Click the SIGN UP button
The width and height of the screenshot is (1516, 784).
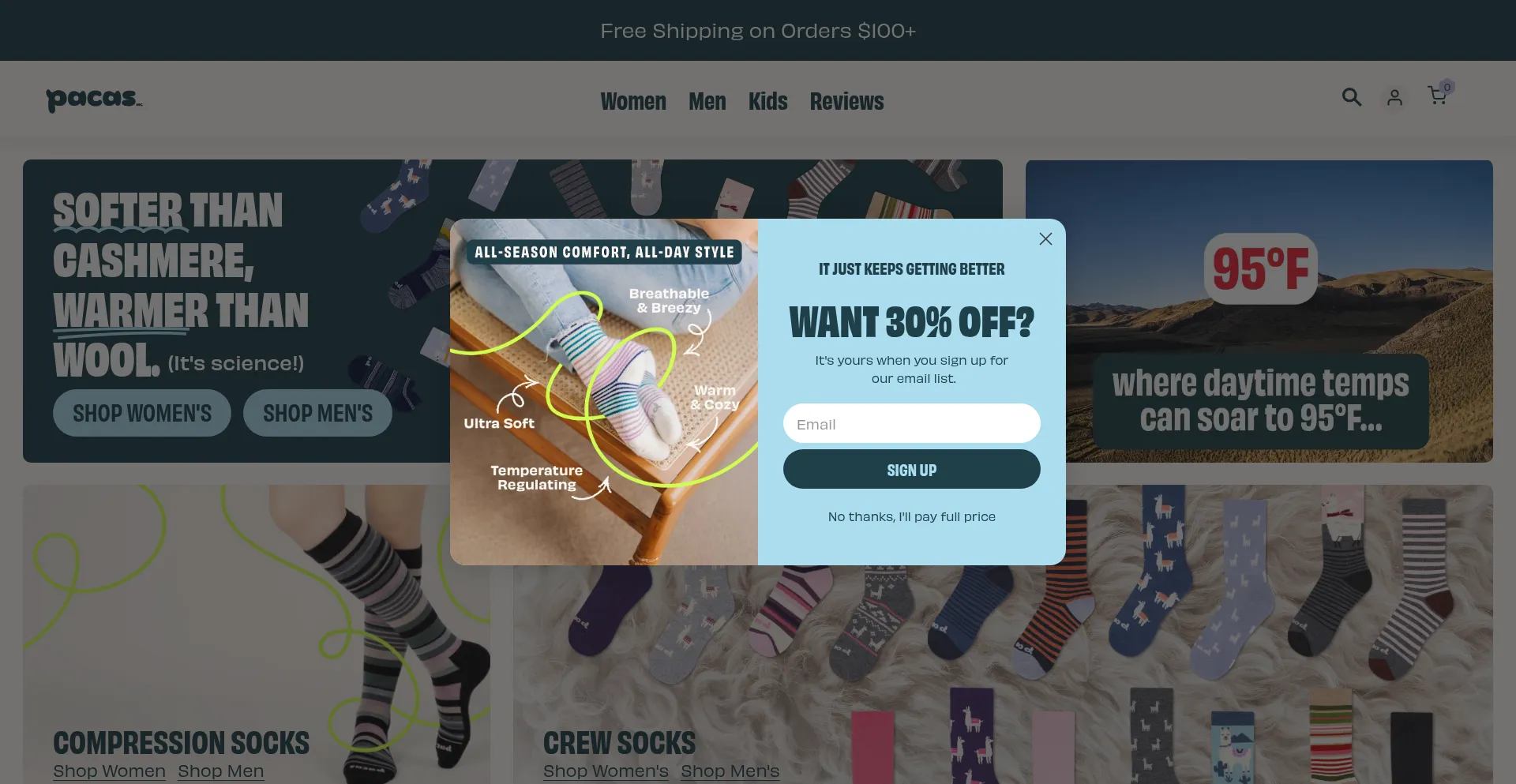(x=911, y=470)
